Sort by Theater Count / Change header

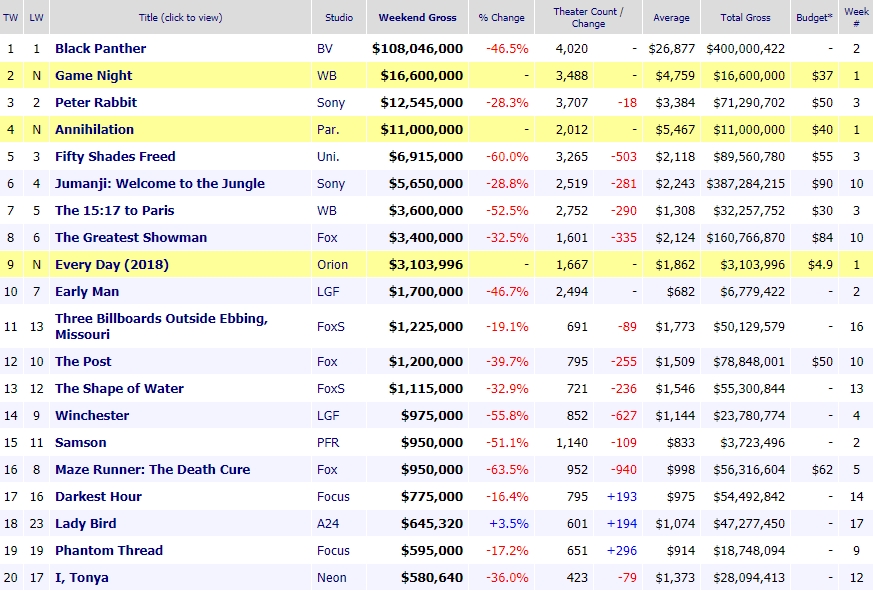(x=588, y=17)
